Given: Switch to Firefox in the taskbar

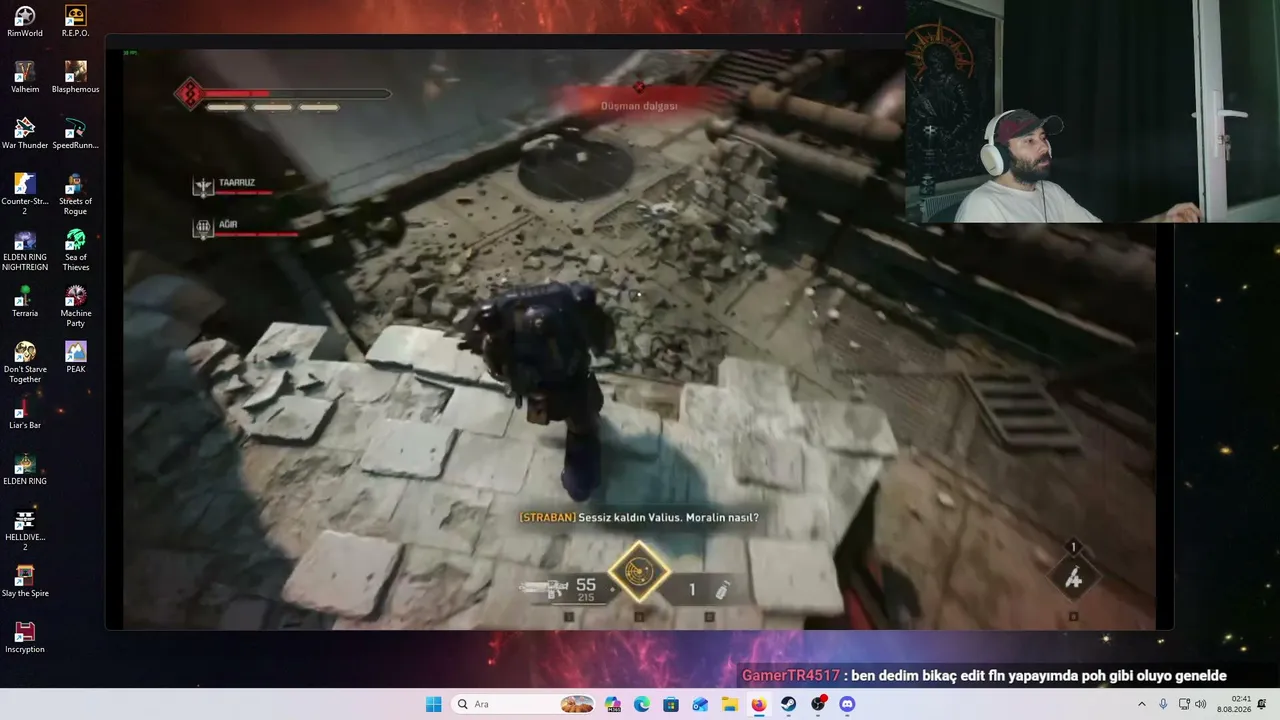Looking at the screenshot, I should click(x=759, y=704).
